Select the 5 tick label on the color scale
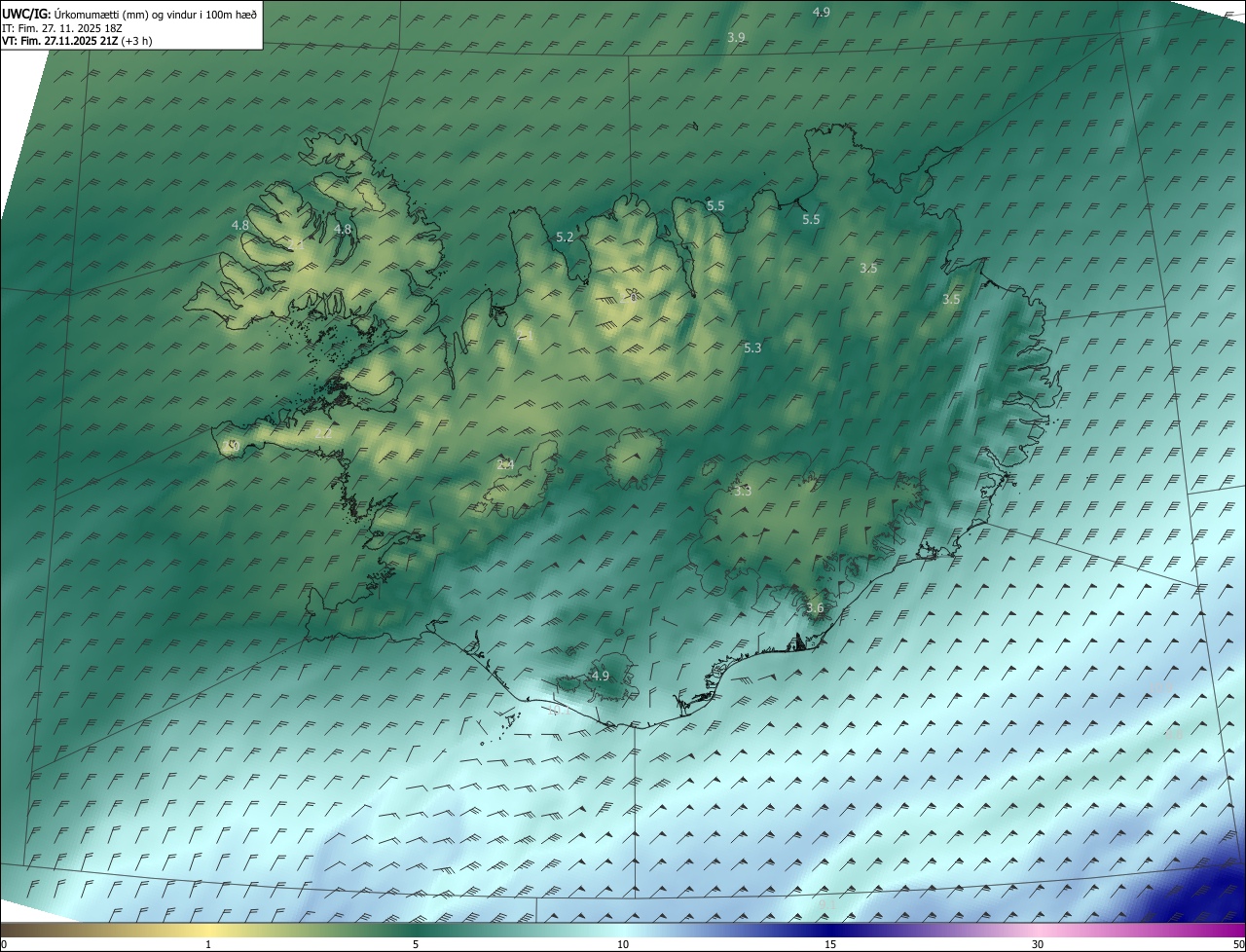 tap(416, 944)
